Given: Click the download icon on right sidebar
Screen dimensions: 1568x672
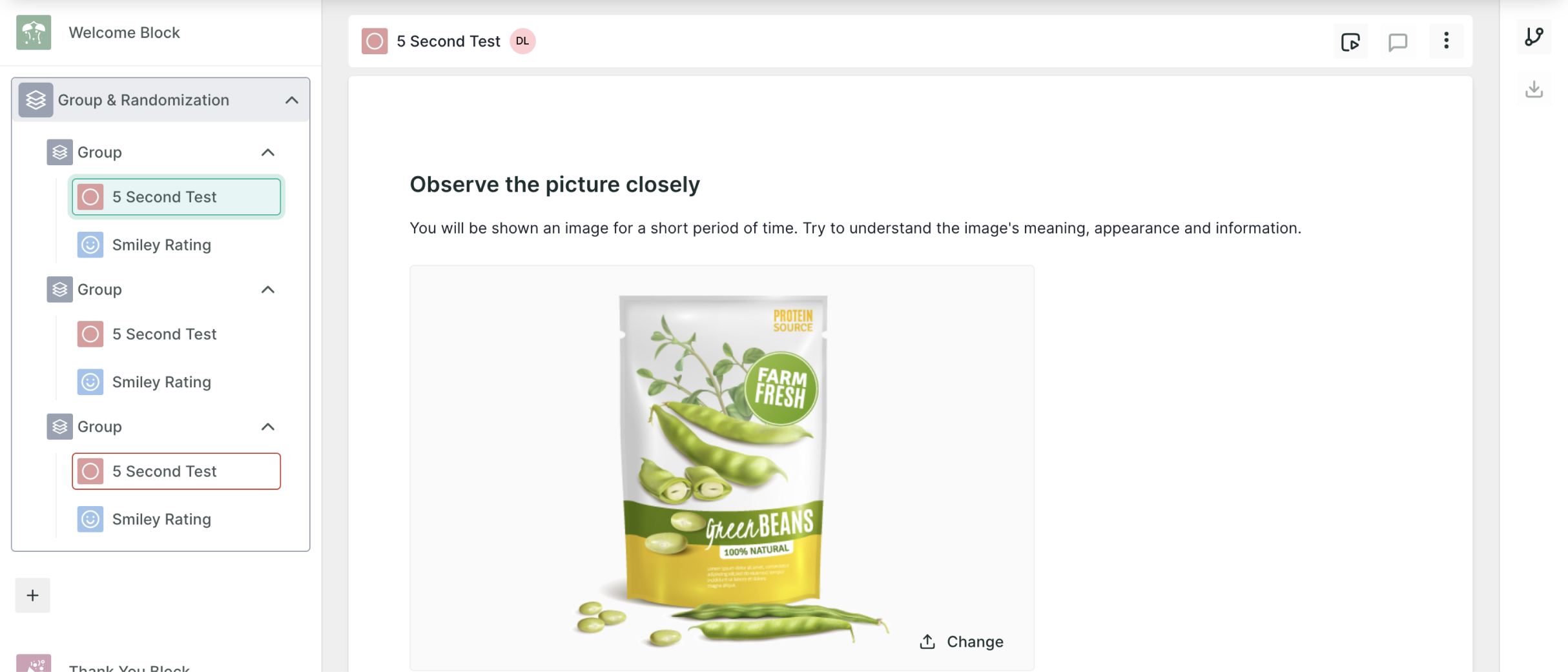Looking at the screenshot, I should pyautogui.click(x=1534, y=89).
